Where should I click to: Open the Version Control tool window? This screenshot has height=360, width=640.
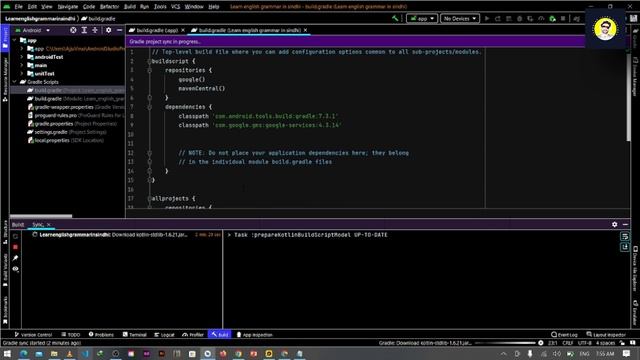coord(33,335)
